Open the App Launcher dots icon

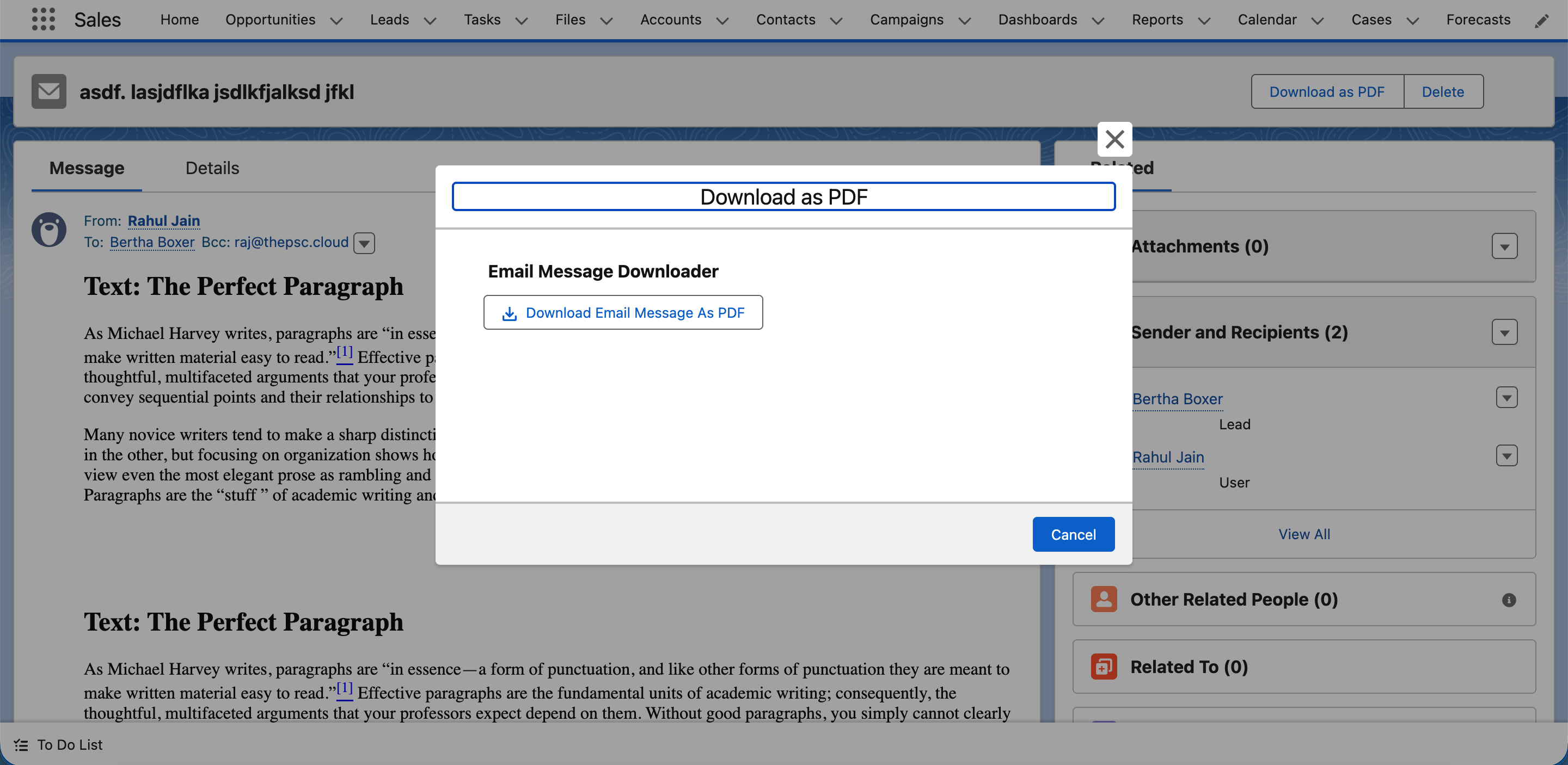[x=43, y=20]
